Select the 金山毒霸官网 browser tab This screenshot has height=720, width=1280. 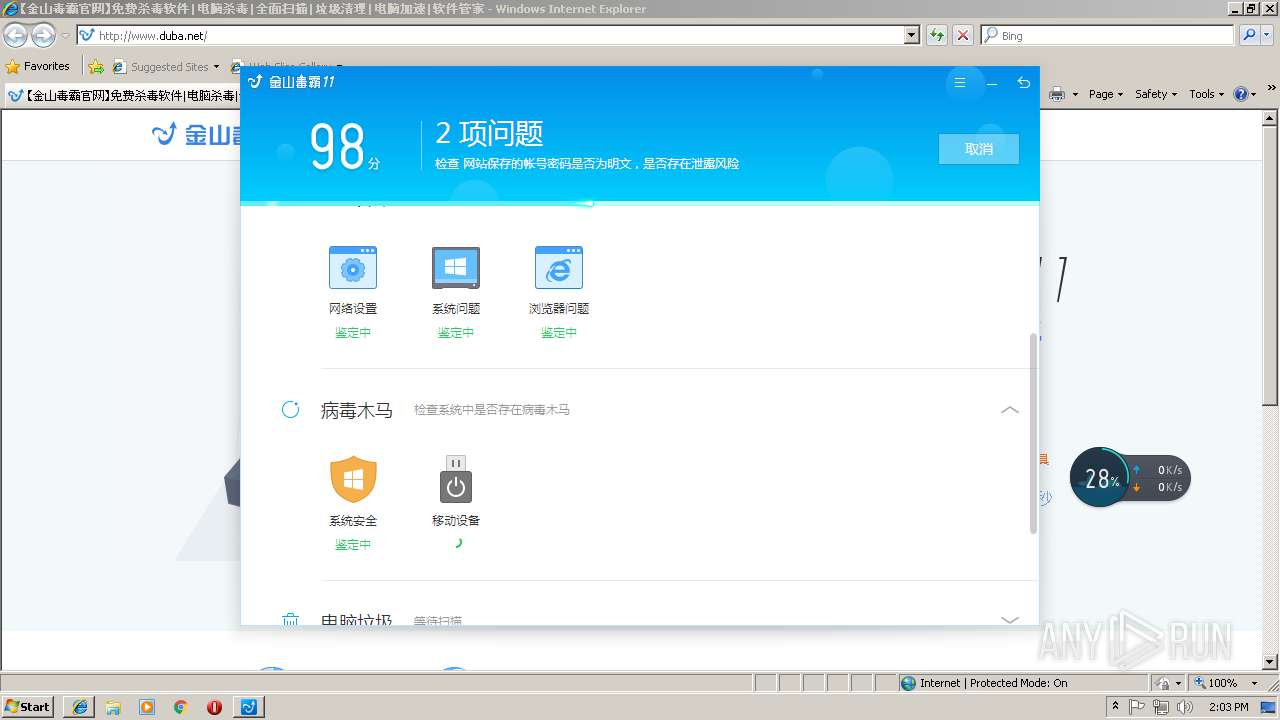click(122, 96)
